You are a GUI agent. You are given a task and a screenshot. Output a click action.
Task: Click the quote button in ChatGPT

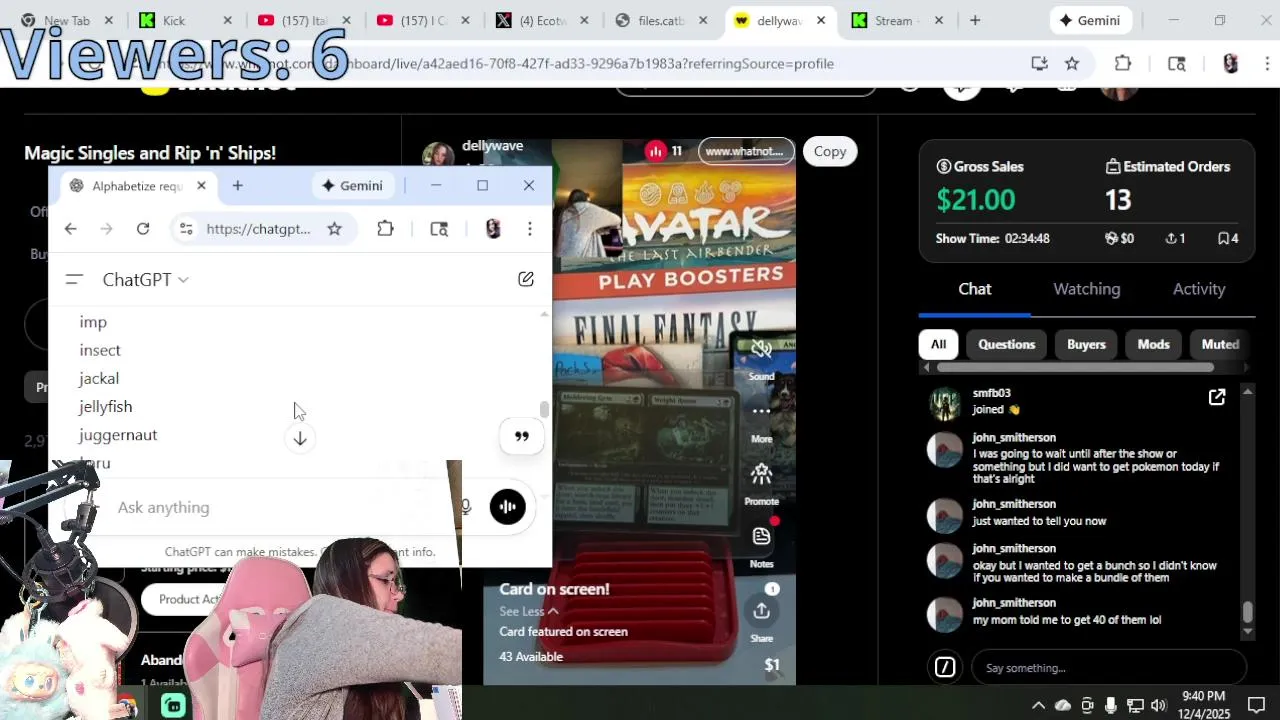coord(521,436)
